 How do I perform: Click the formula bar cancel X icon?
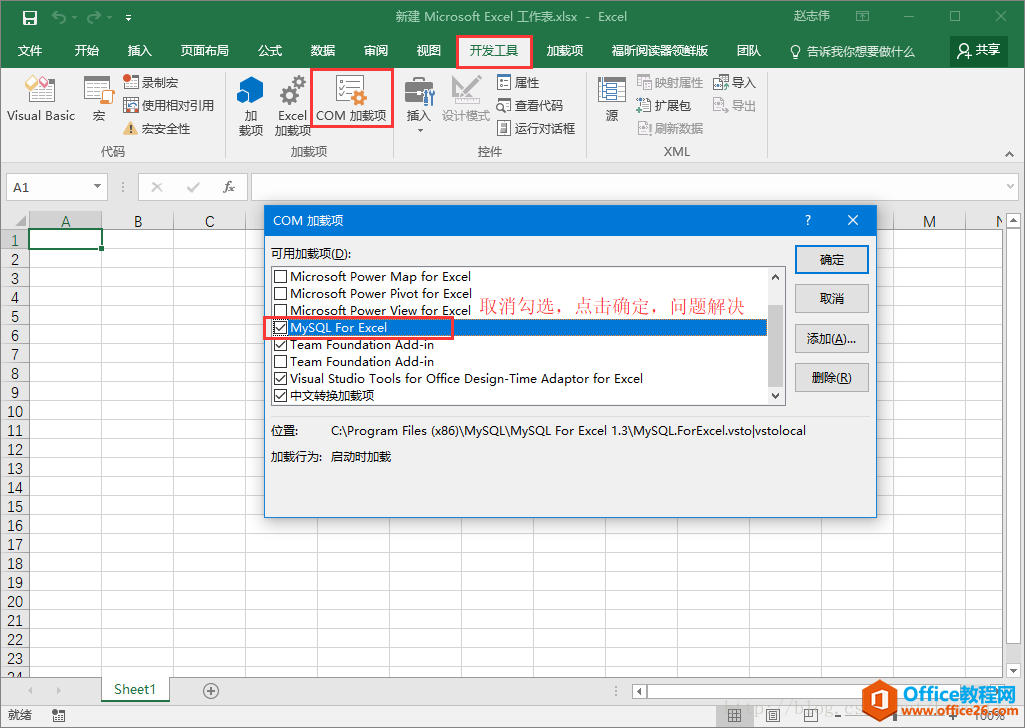[157, 187]
